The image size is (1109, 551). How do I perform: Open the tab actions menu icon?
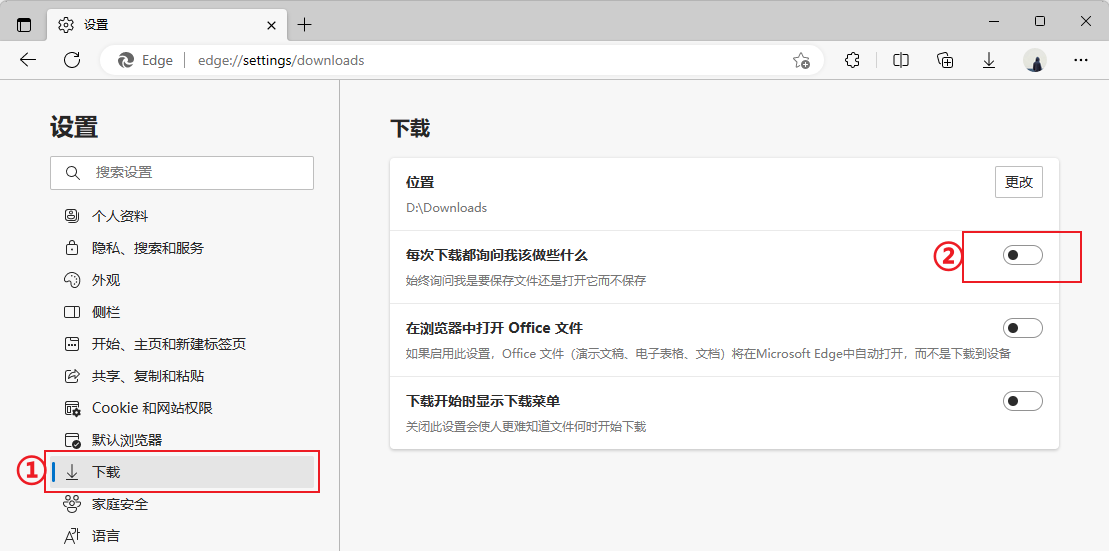point(24,24)
